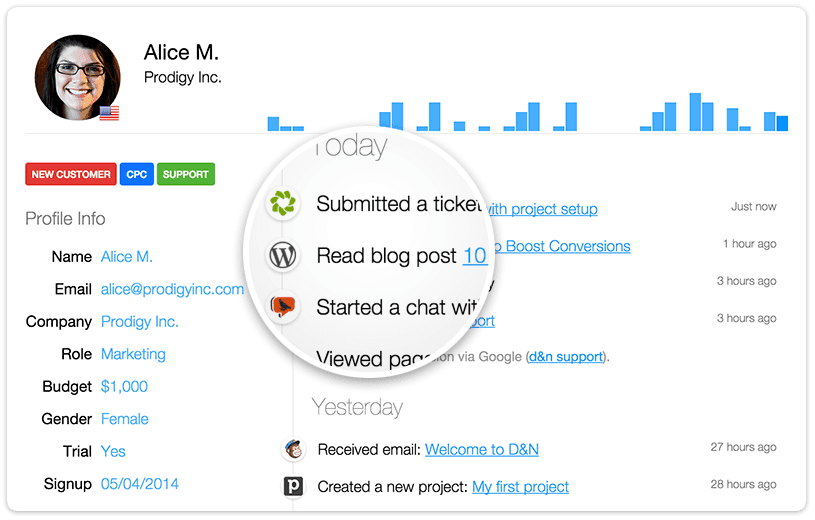Select the NEW CUSTOMER red tag

pos(71,174)
